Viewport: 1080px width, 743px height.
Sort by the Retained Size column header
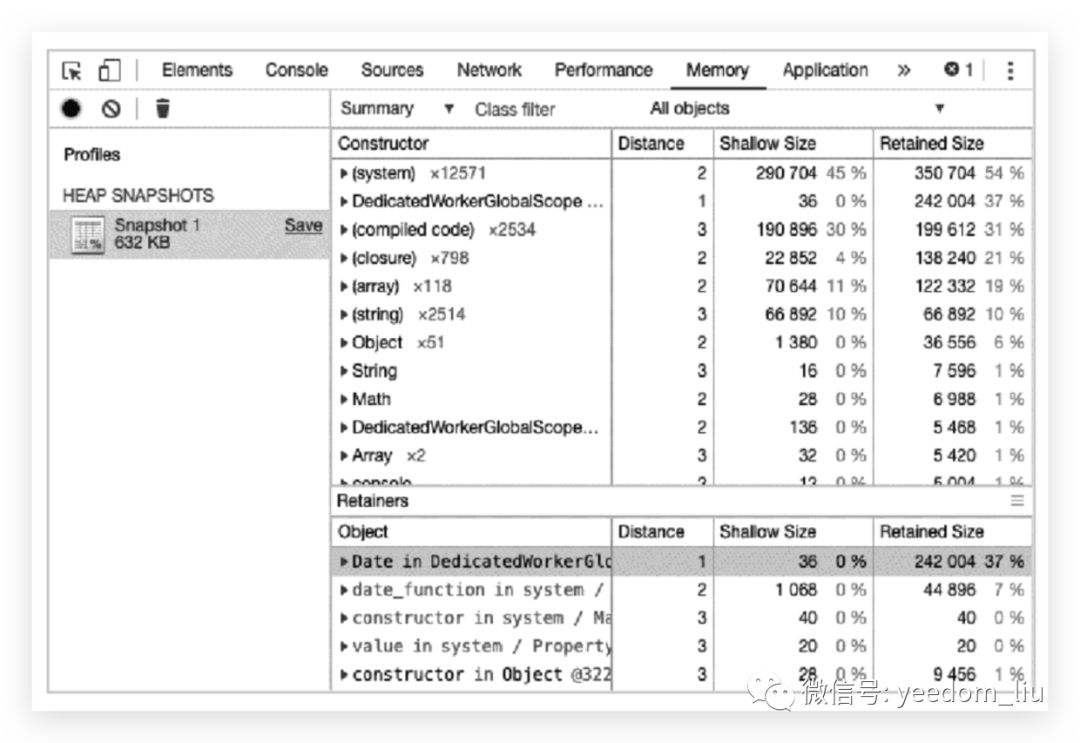(x=931, y=144)
